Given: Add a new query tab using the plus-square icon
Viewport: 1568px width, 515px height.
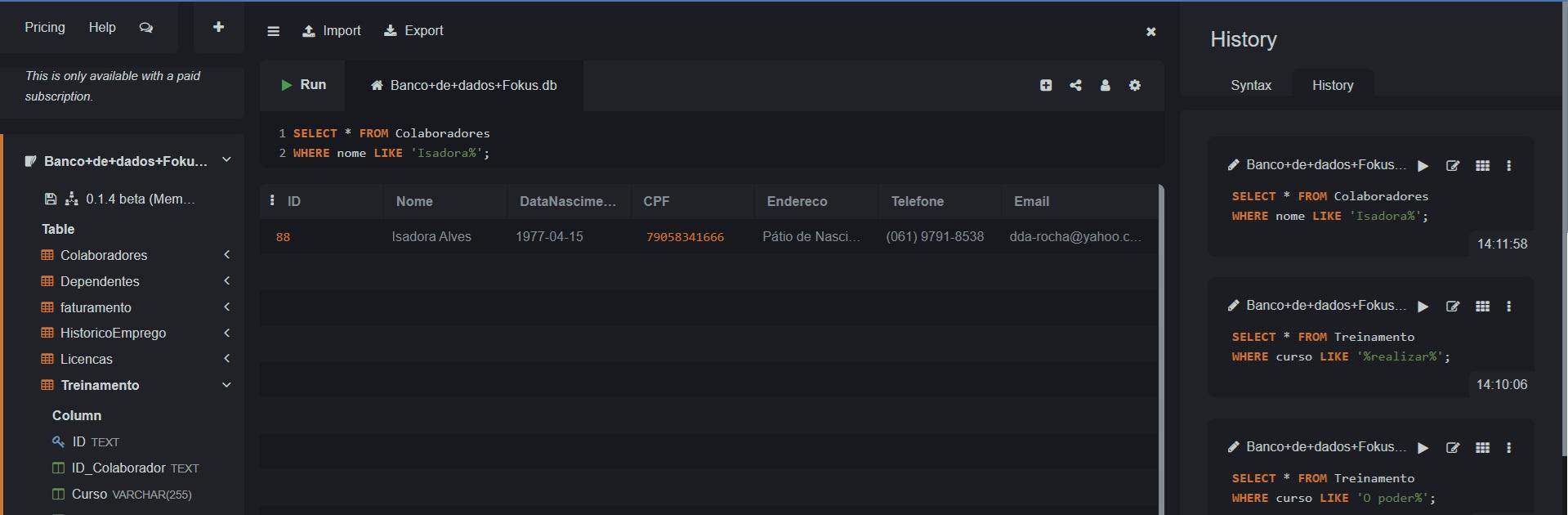Looking at the screenshot, I should (x=1046, y=85).
